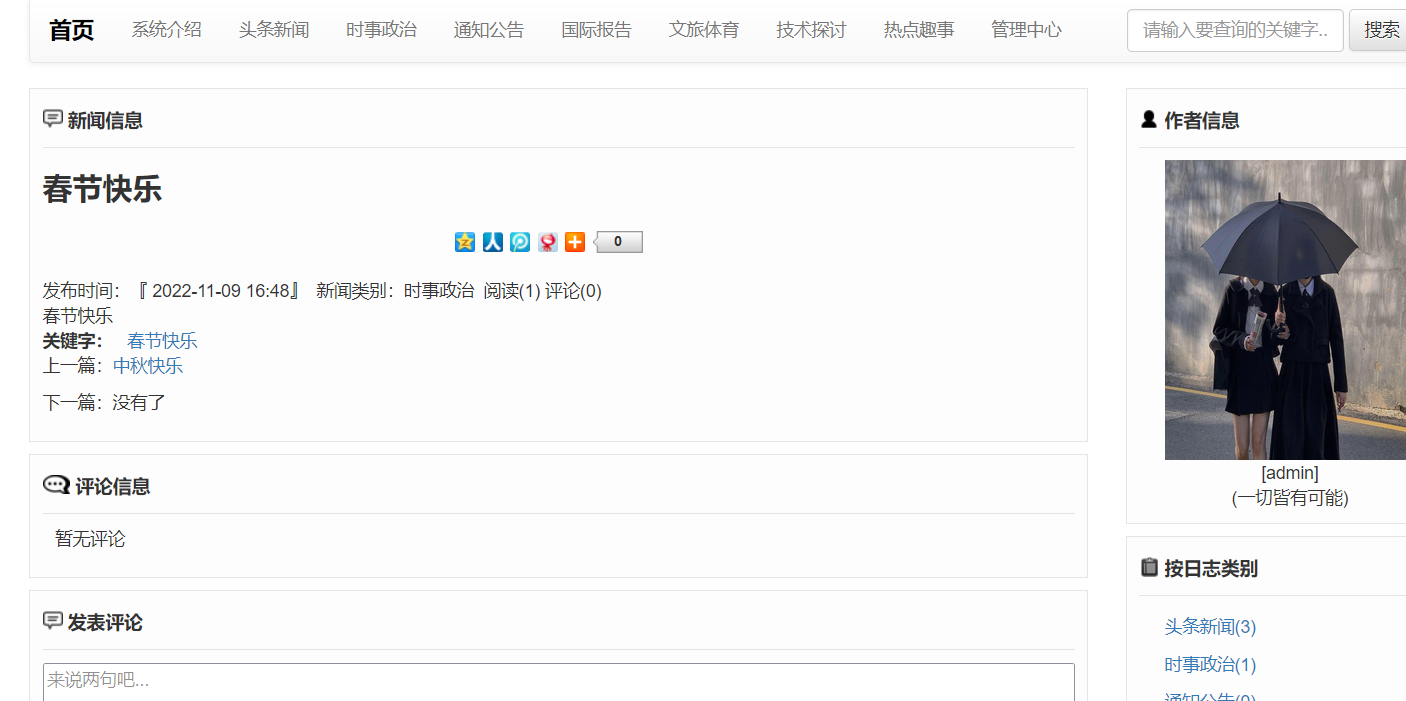Image resolution: width=1406 pixels, height=701 pixels.
Task: Click the author motto (一切皆有可能)
Action: [1290, 498]
